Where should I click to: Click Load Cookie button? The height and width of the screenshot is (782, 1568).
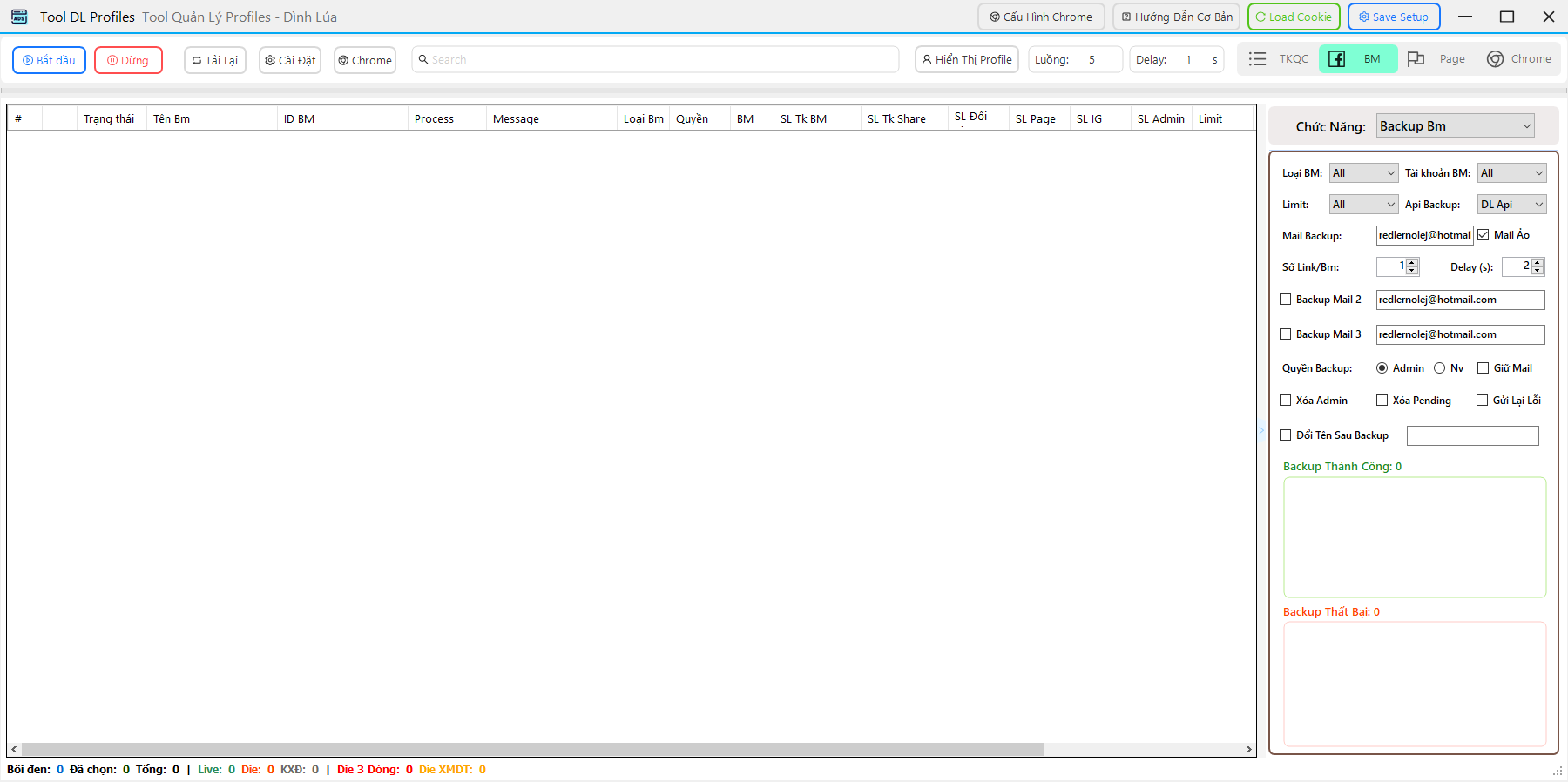[1294, 17]
